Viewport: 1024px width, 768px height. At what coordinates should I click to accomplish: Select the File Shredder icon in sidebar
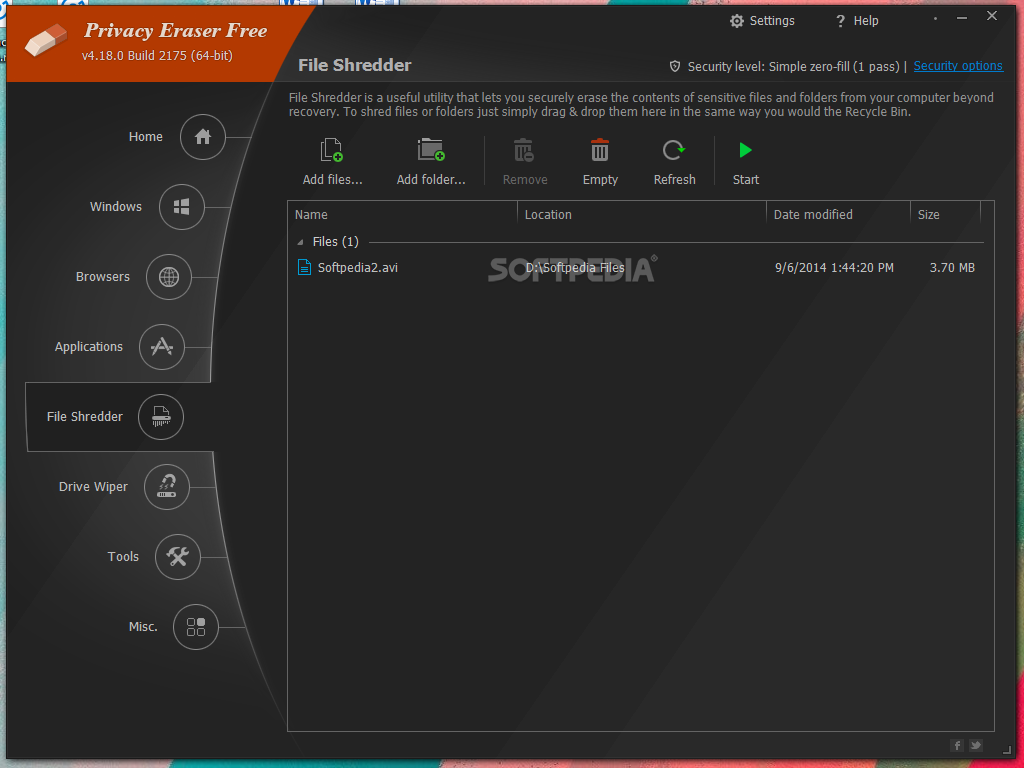[x=161, y=417]
